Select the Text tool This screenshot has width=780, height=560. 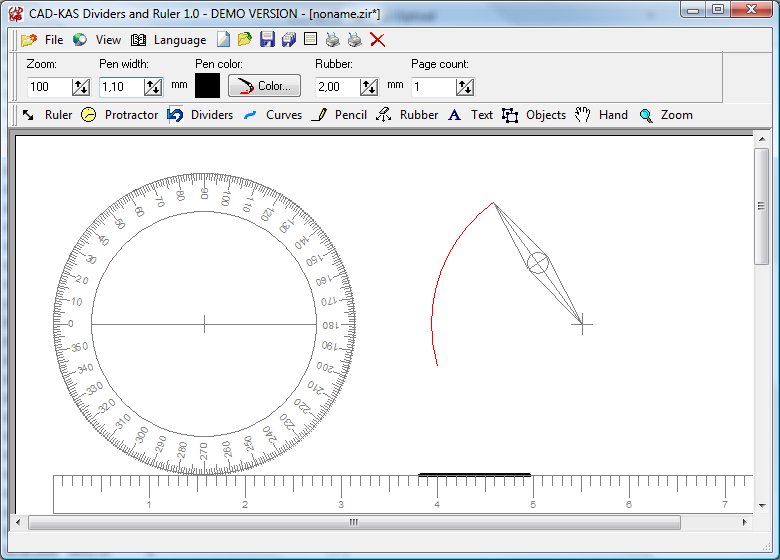coord(470,115)
